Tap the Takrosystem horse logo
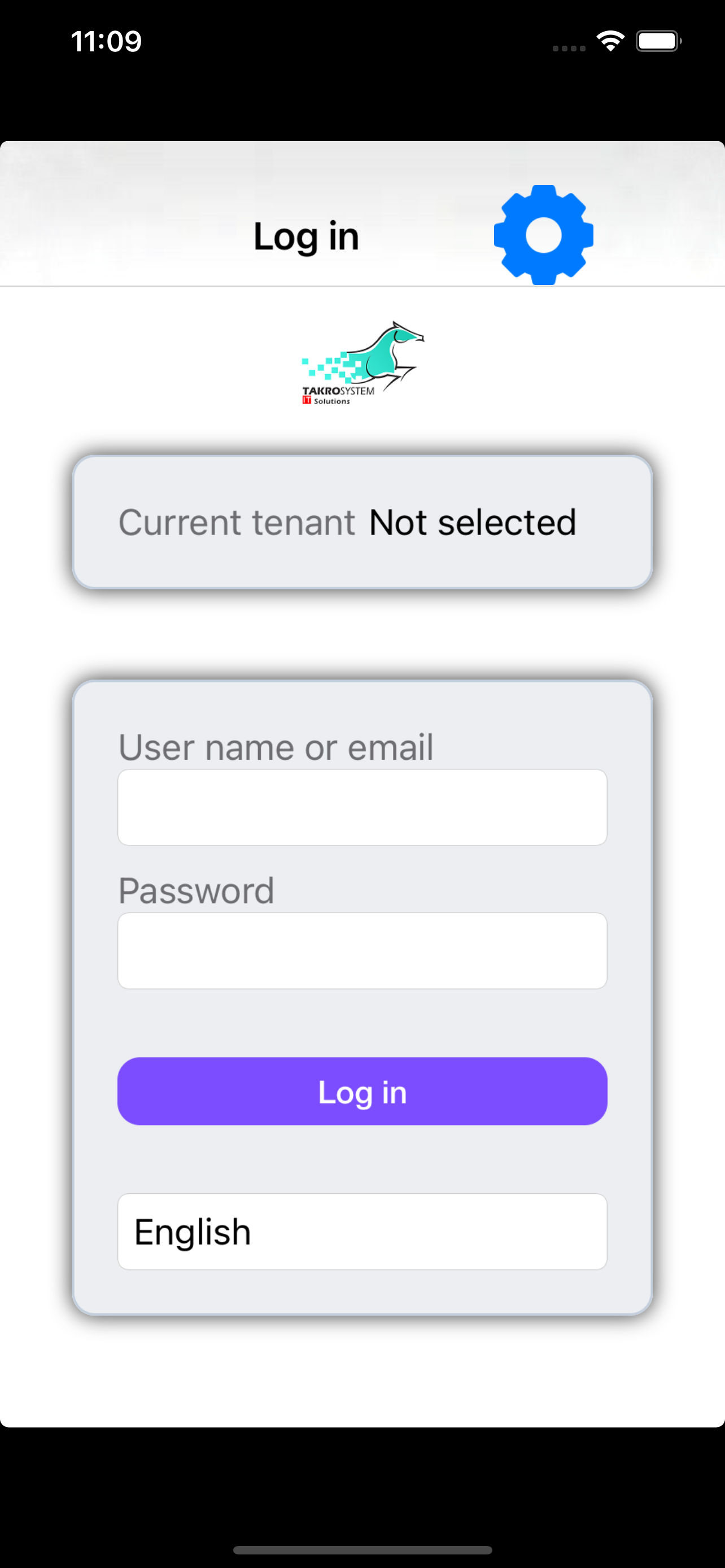Viewport: 725px width, 1568px height. [x=363, y=363]
